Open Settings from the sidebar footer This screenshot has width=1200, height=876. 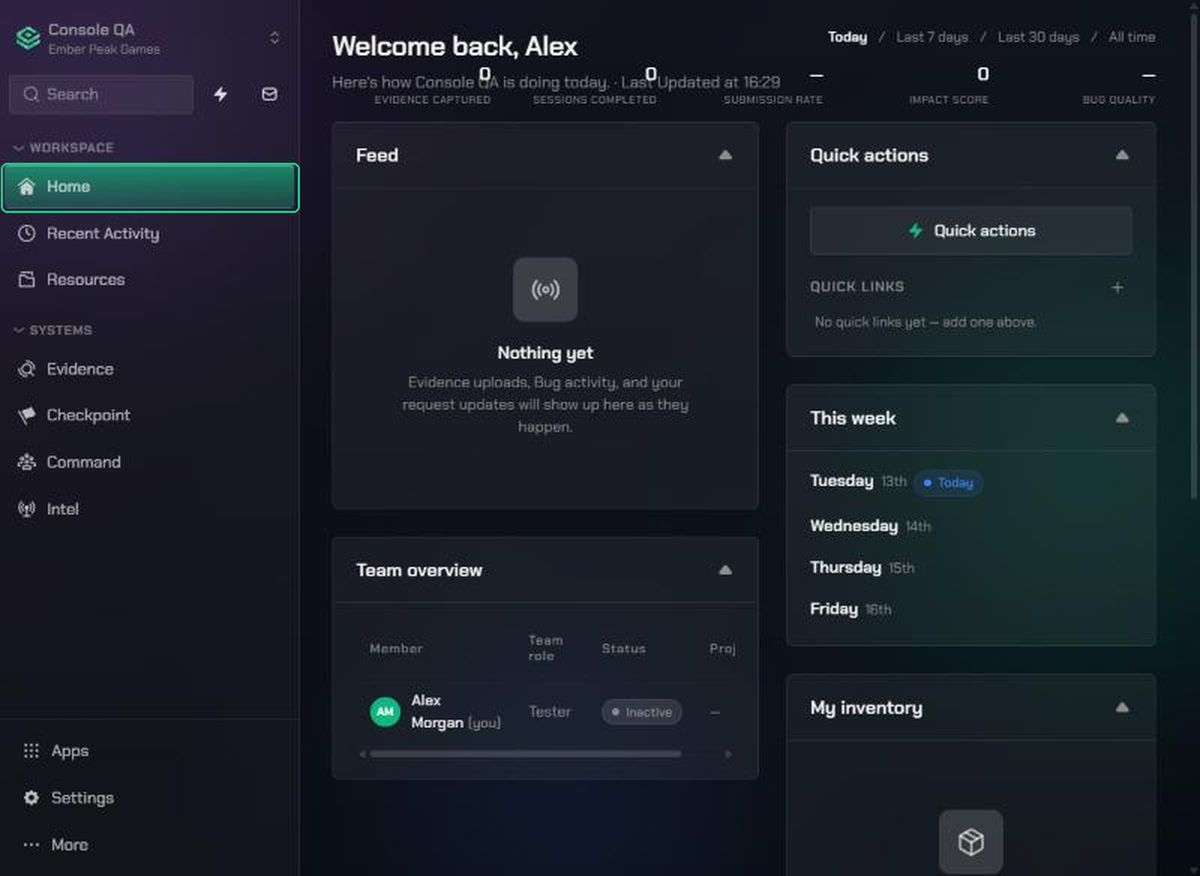coord(150,798)
